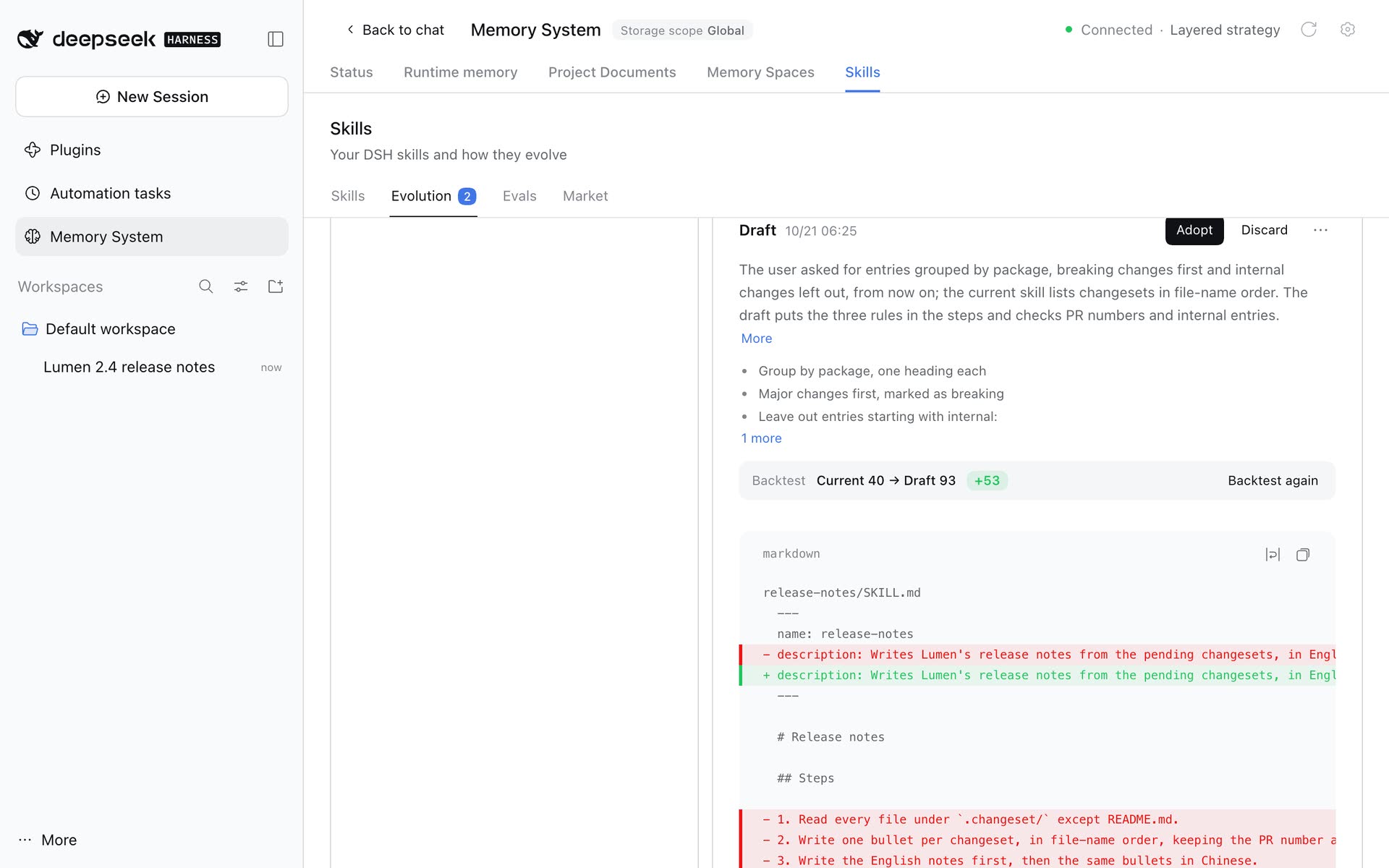Open the Market sub-tab
Screen dimensions: 1389x868
585,196
